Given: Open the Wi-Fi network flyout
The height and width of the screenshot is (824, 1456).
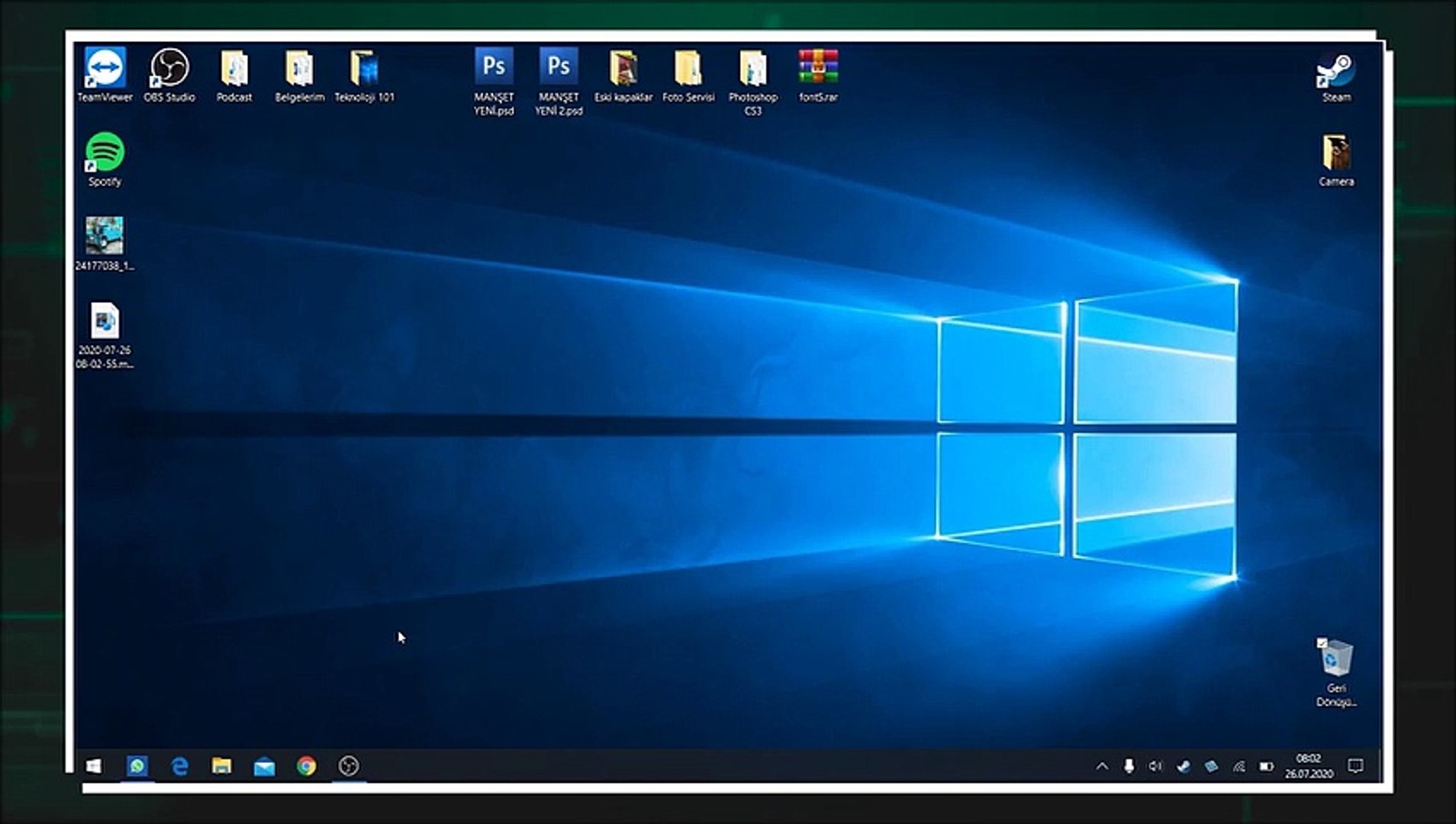Looking at the screenshot, I should 1239,766.
